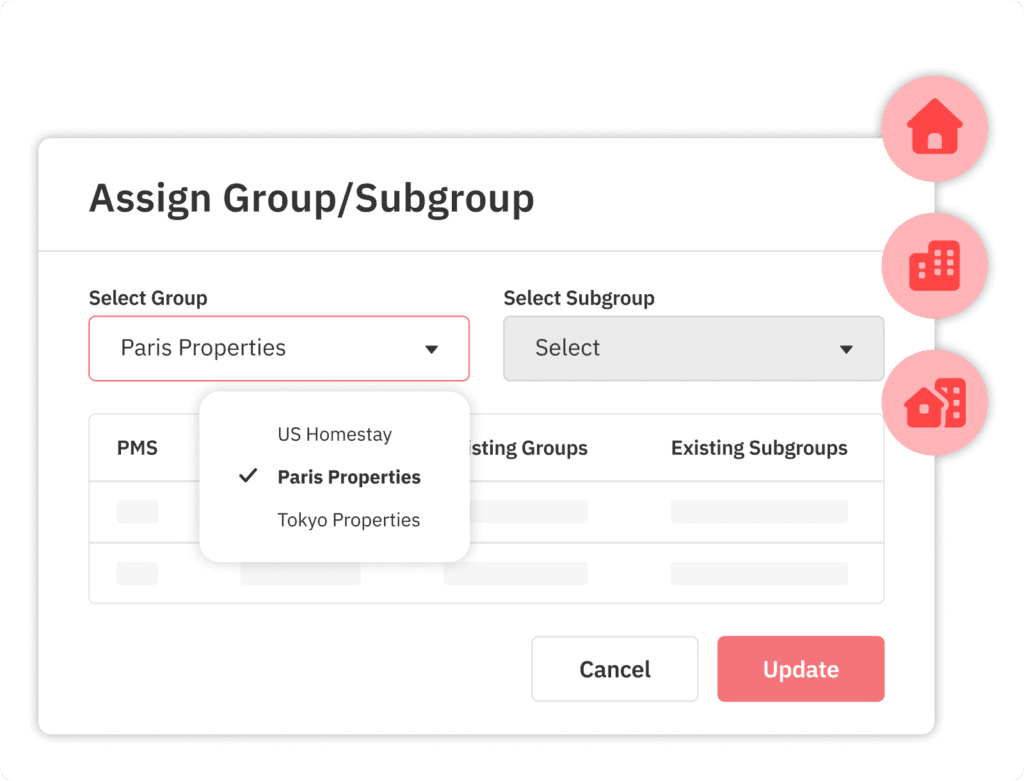This screenshot has height=781, width=1024.
Task: Click the PMS column header
Action: (137, 447)
